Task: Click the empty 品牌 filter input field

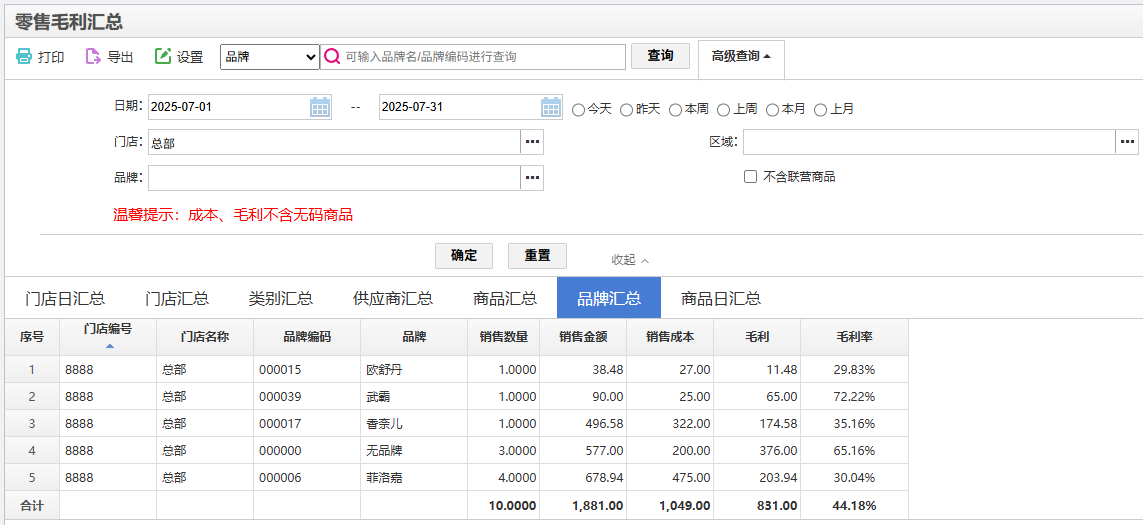Action: tap(334, 177)
